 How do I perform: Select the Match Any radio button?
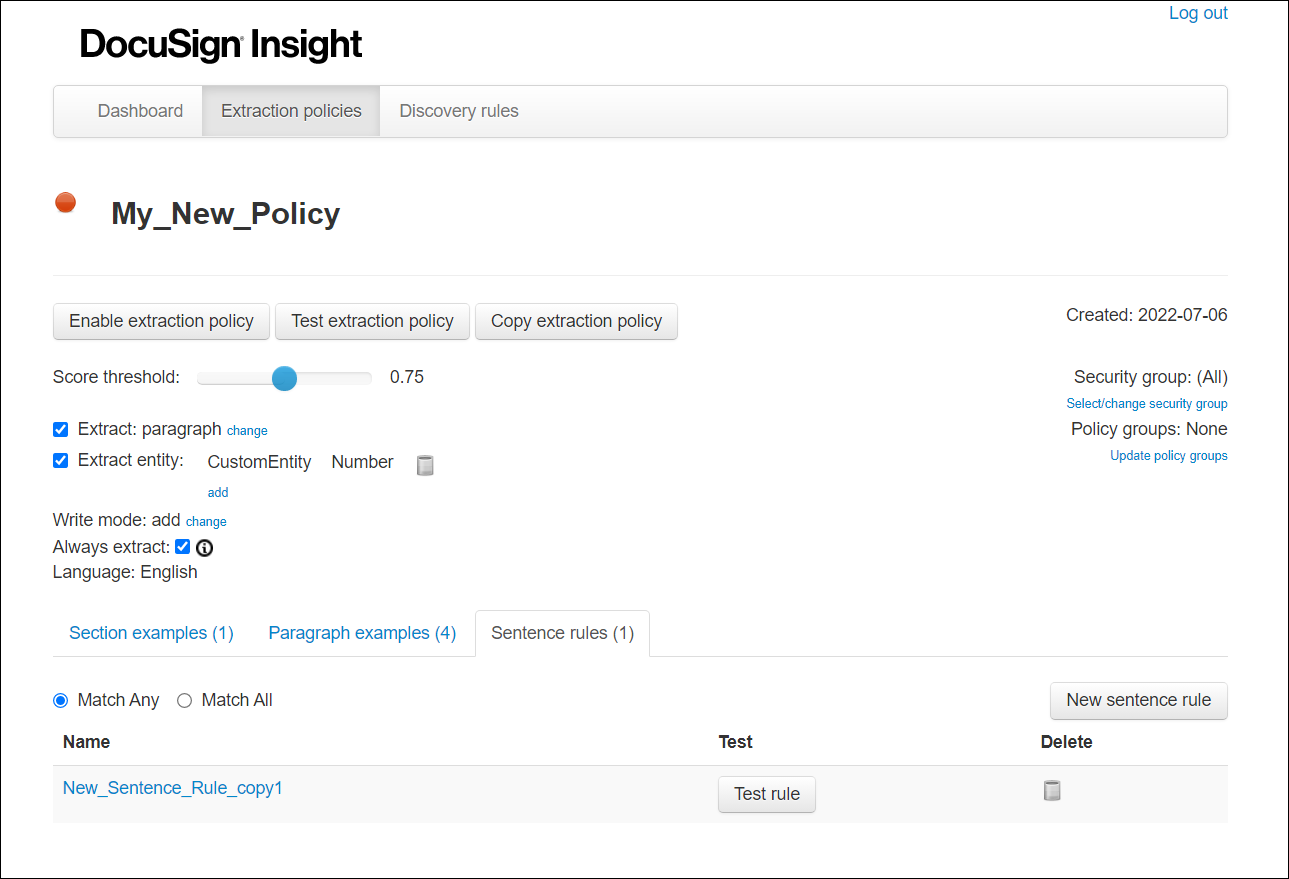[61, 700]
